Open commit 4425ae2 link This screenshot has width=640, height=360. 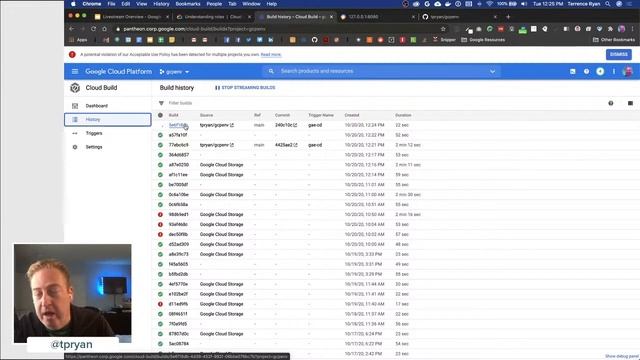tap(286, 145)
